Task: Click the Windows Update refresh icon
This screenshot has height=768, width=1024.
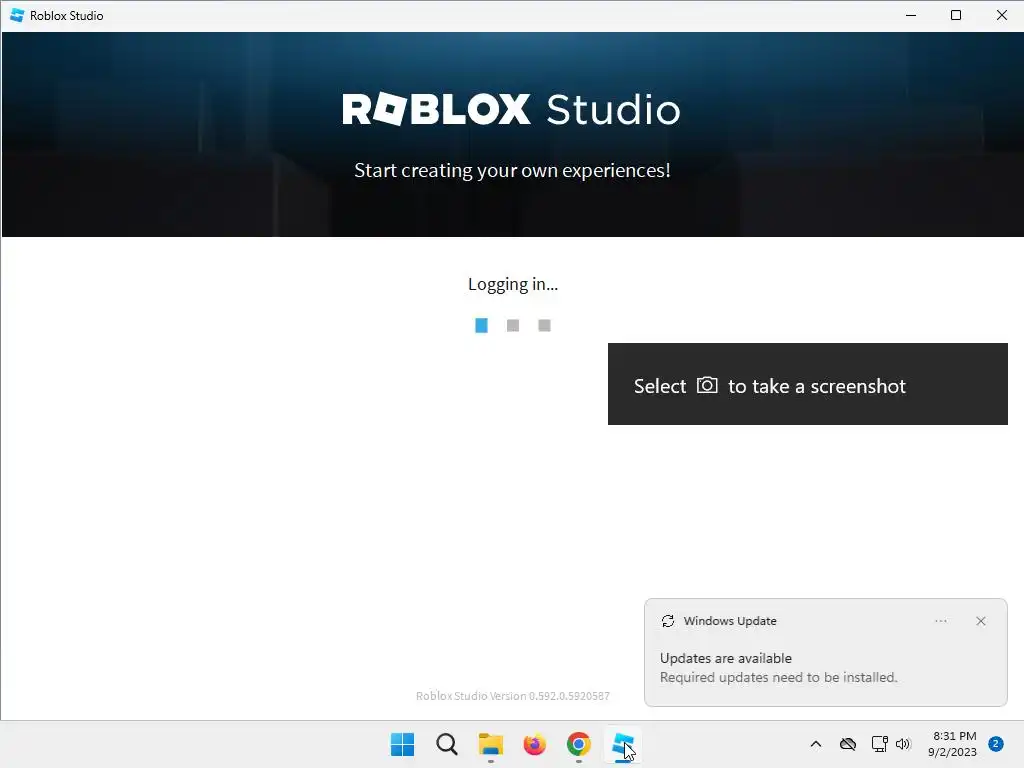Action: tap(667, 621)
